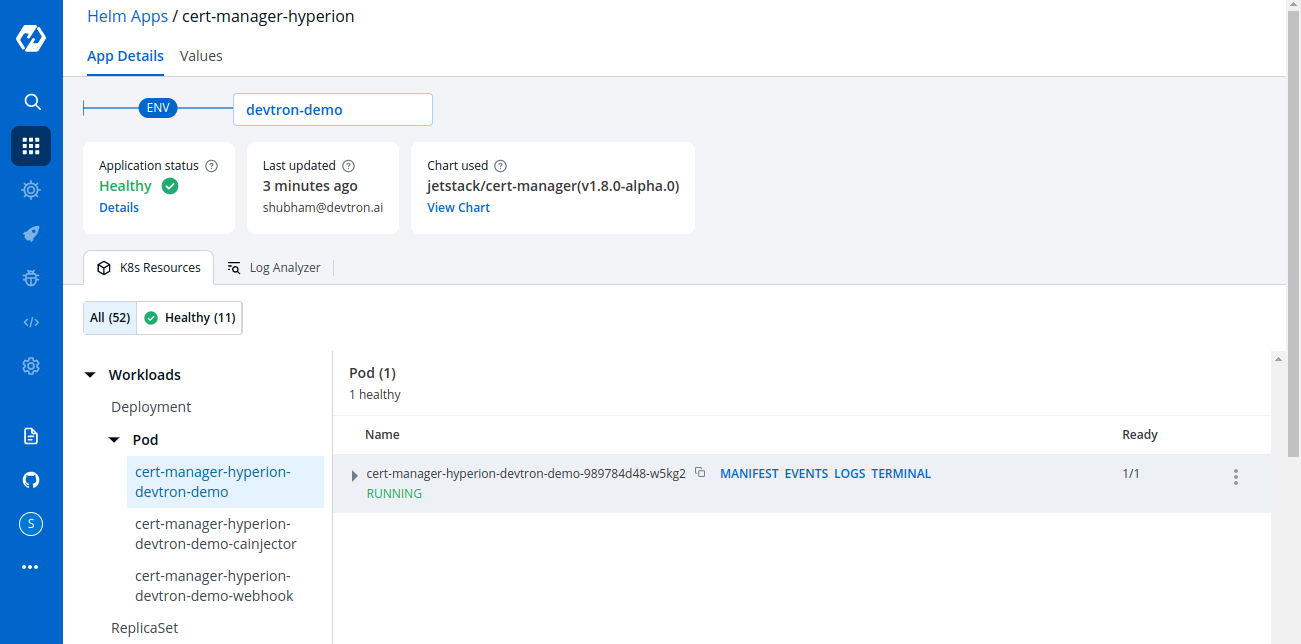Click the 1/1 ready value
Viewport: 1301px width, 644px height.
(1131, 474)
